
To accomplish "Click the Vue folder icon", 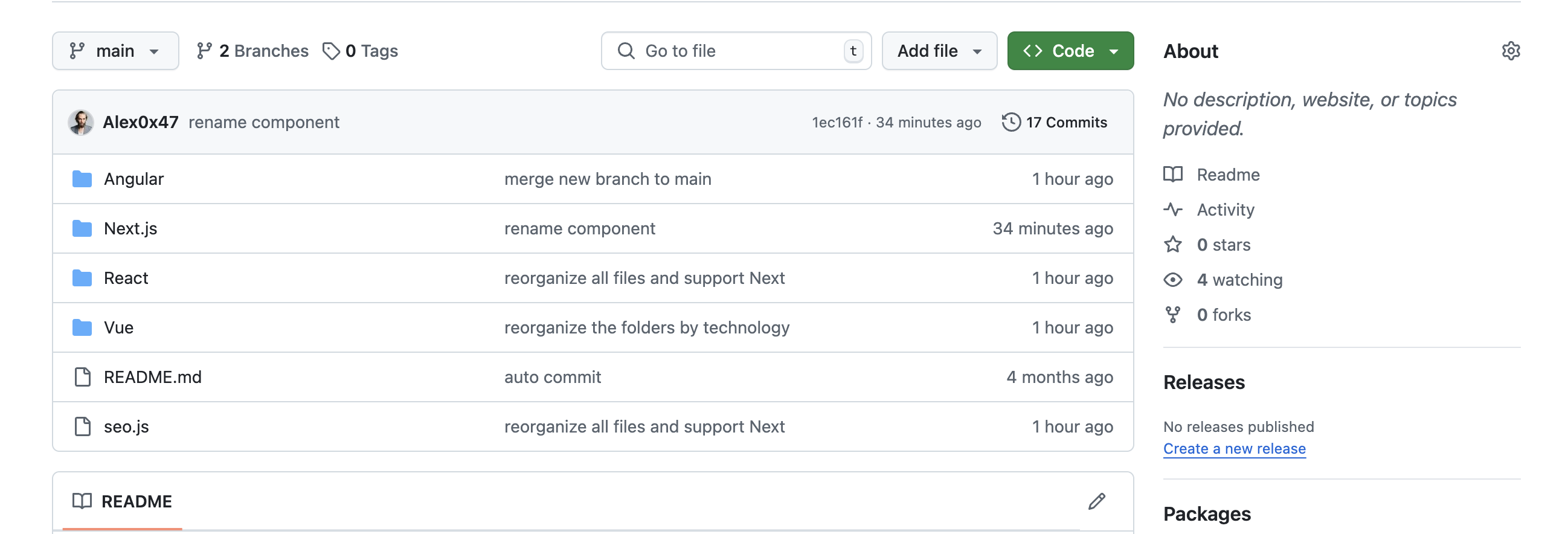I will (82, 327).
